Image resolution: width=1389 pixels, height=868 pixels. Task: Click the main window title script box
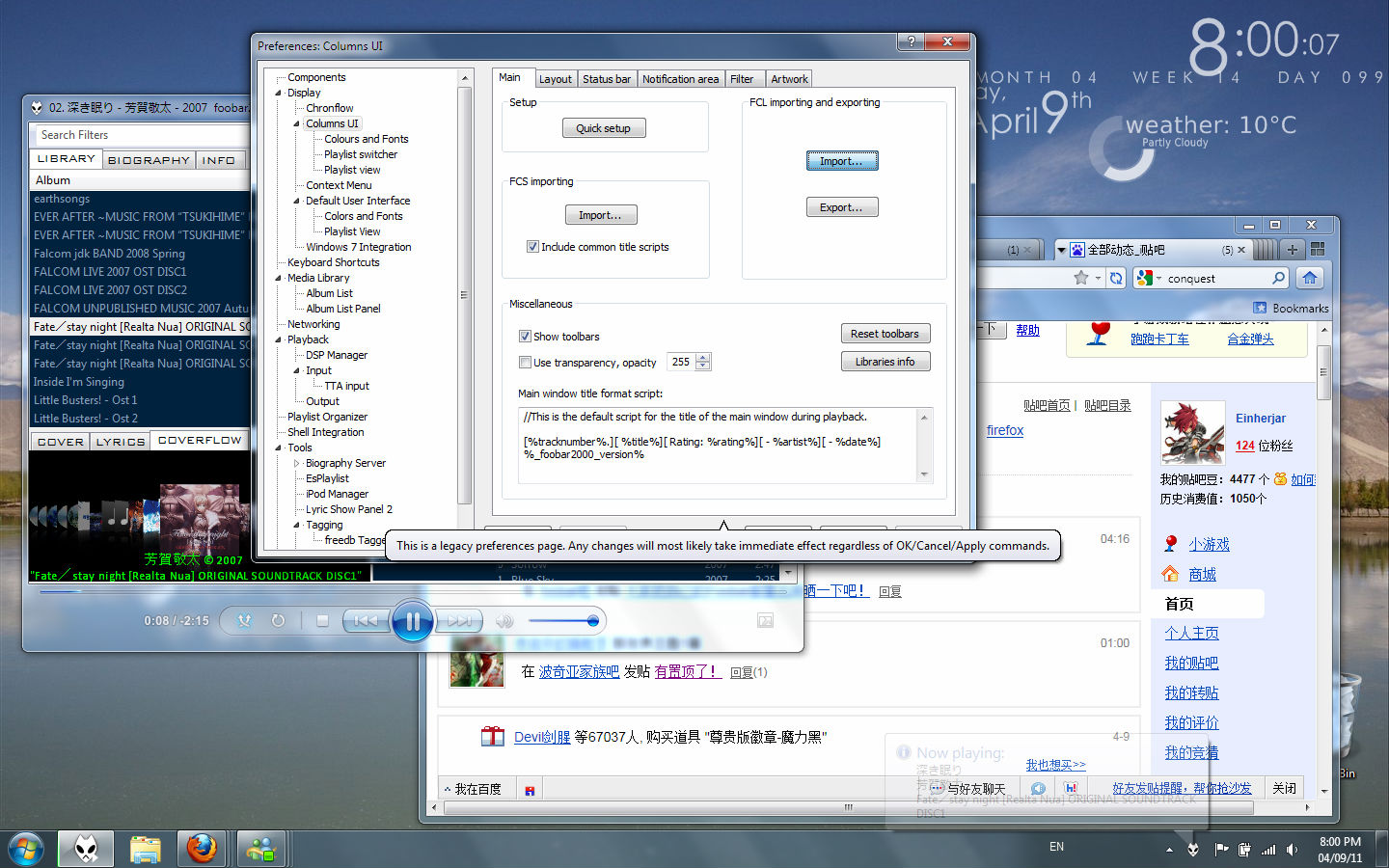coord(725,445)
